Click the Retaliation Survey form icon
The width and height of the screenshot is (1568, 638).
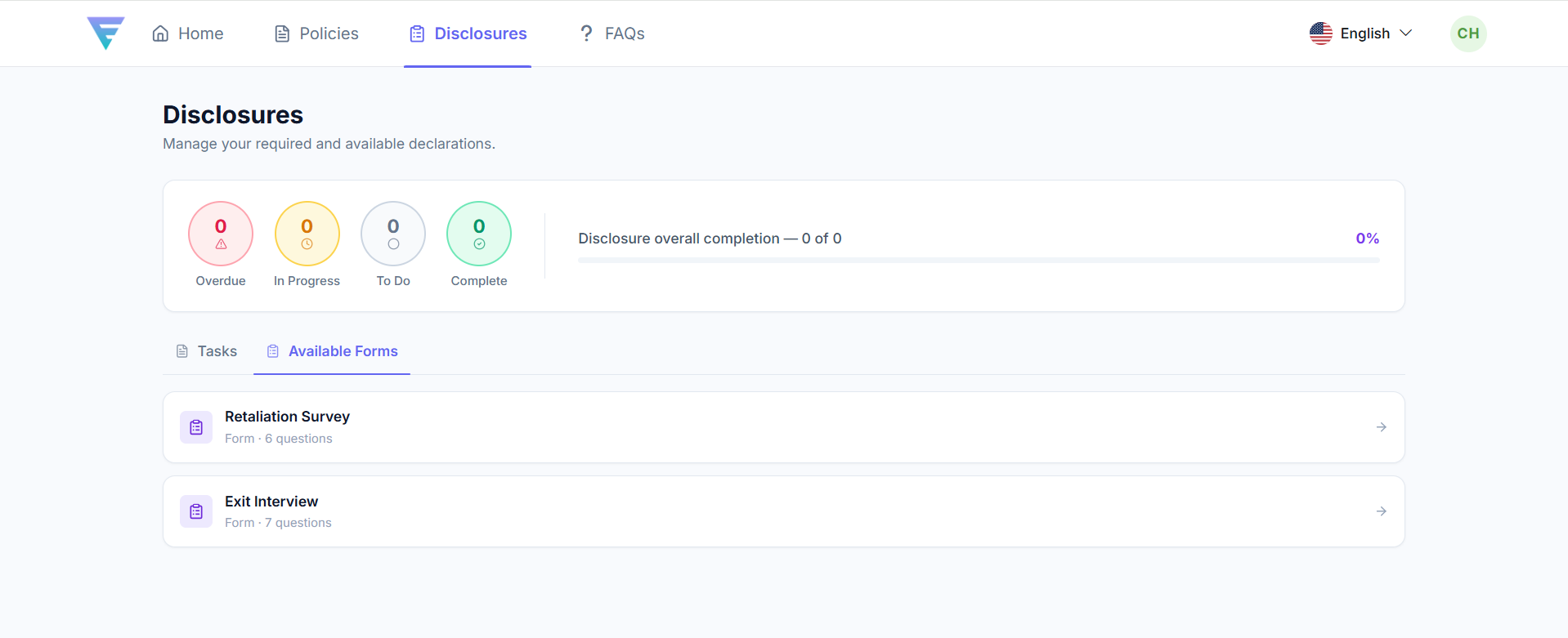196,427
